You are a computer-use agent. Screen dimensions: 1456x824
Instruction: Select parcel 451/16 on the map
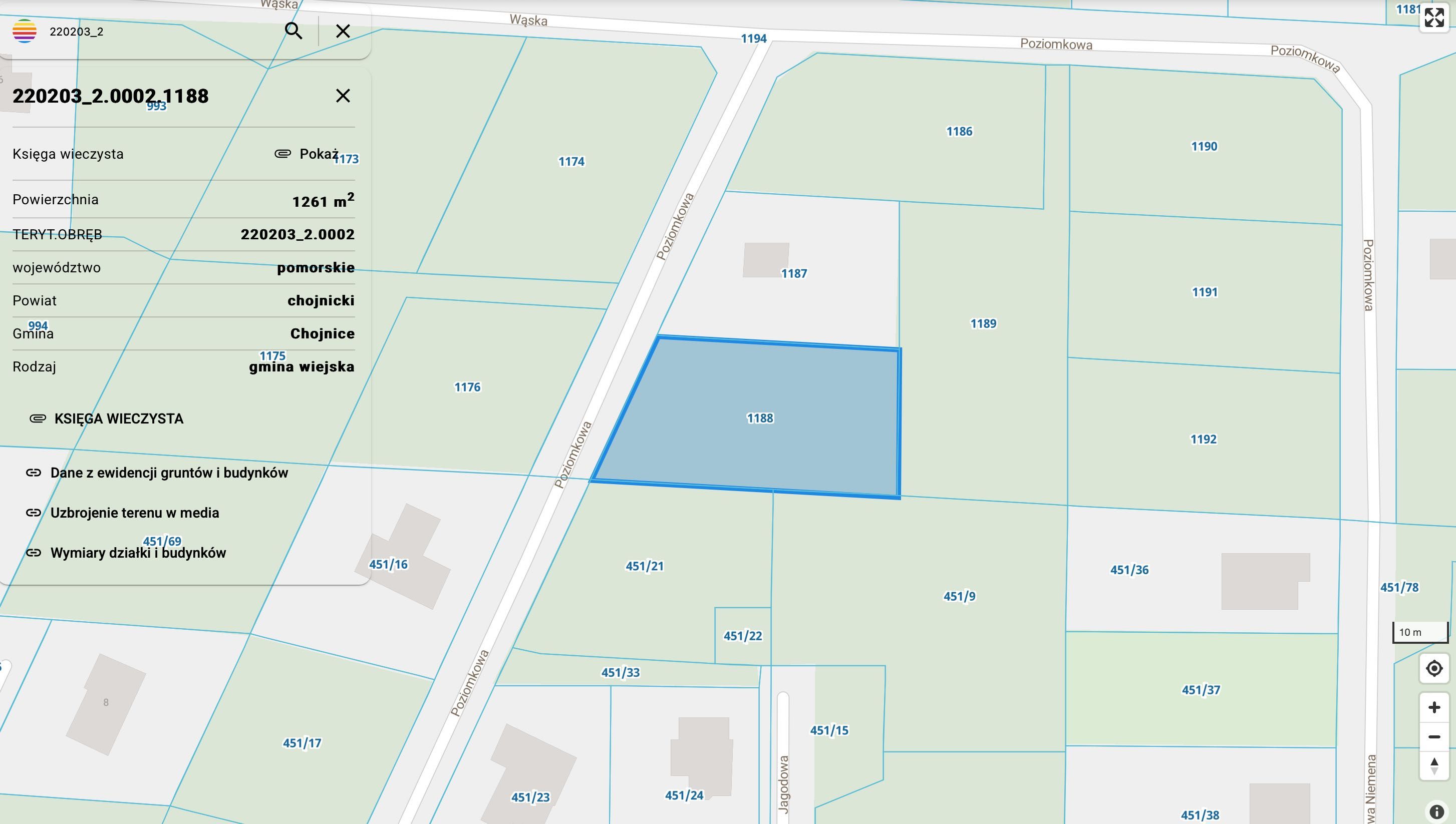[388, 564]
